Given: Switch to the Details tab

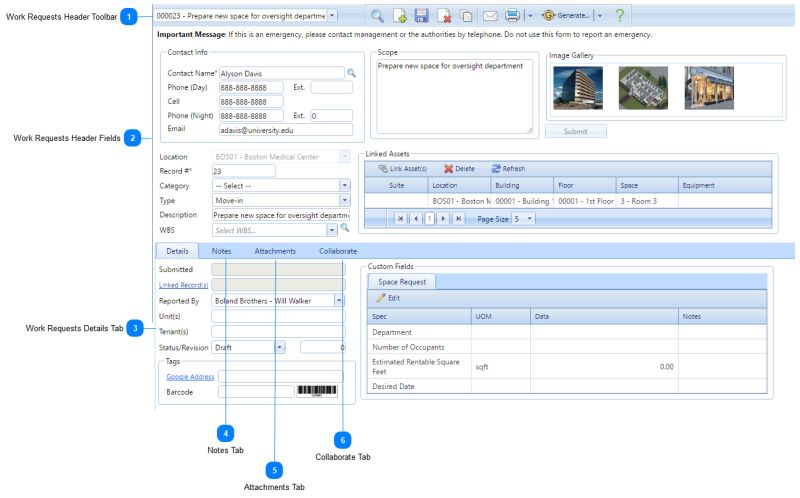Looking at the screenshot, I should [177, 251].
